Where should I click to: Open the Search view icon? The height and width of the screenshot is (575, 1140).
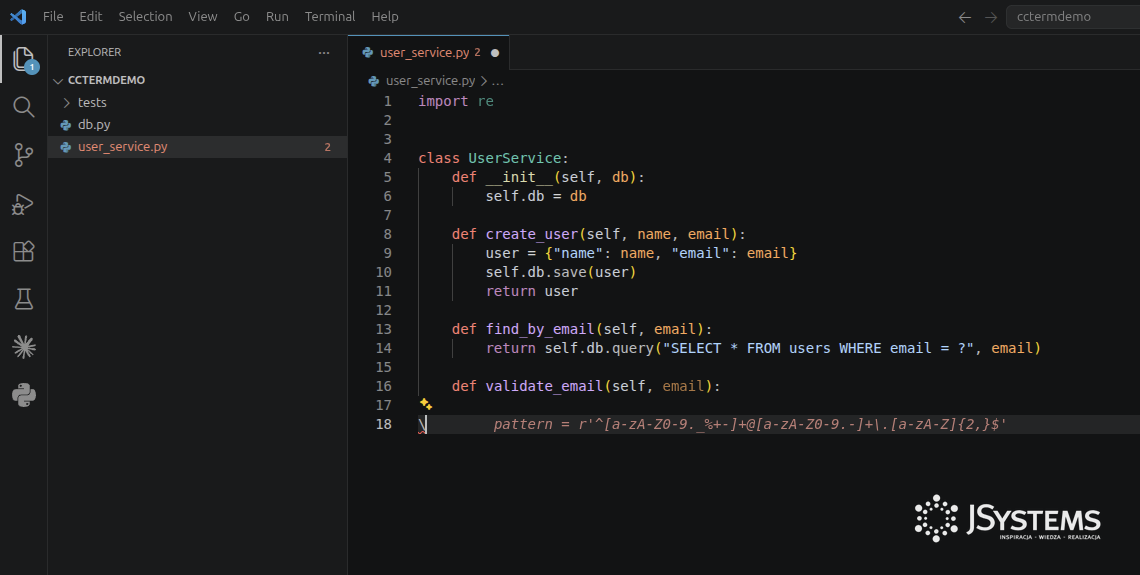coord(23,107)
